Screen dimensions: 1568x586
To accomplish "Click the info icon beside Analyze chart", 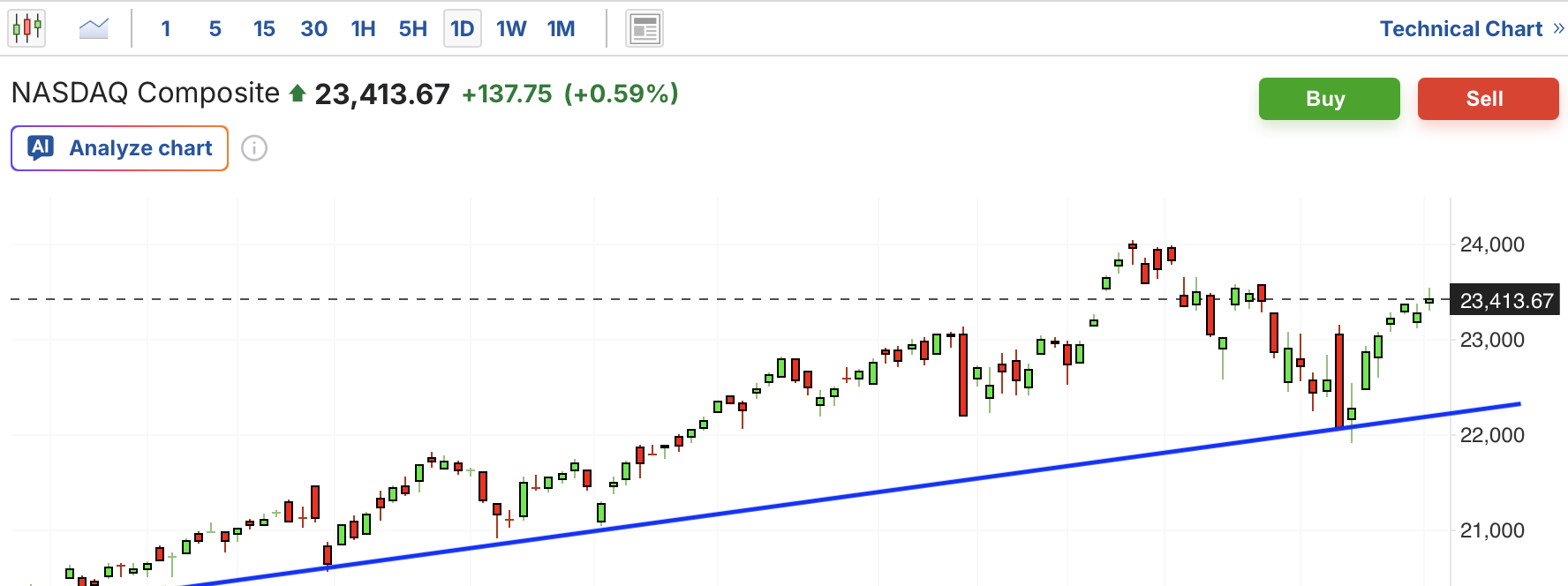I will click(x=254, y=148).
